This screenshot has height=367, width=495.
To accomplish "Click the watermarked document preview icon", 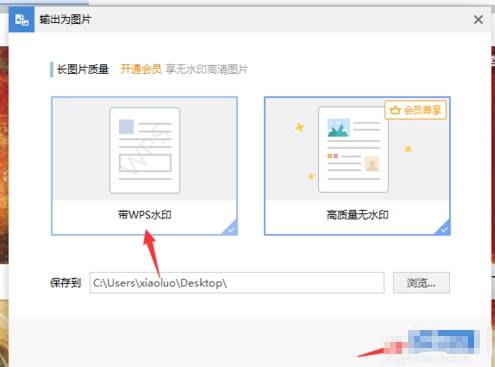I will [x=145, y=150].
